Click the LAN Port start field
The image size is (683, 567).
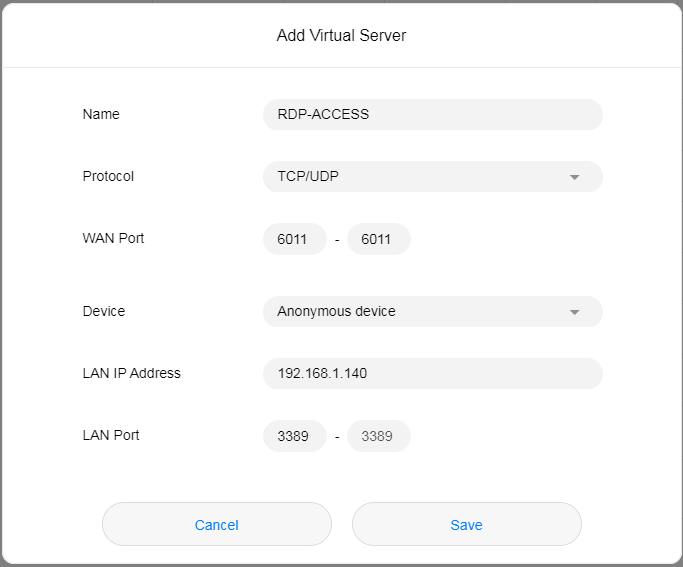[x=294, y=436]
